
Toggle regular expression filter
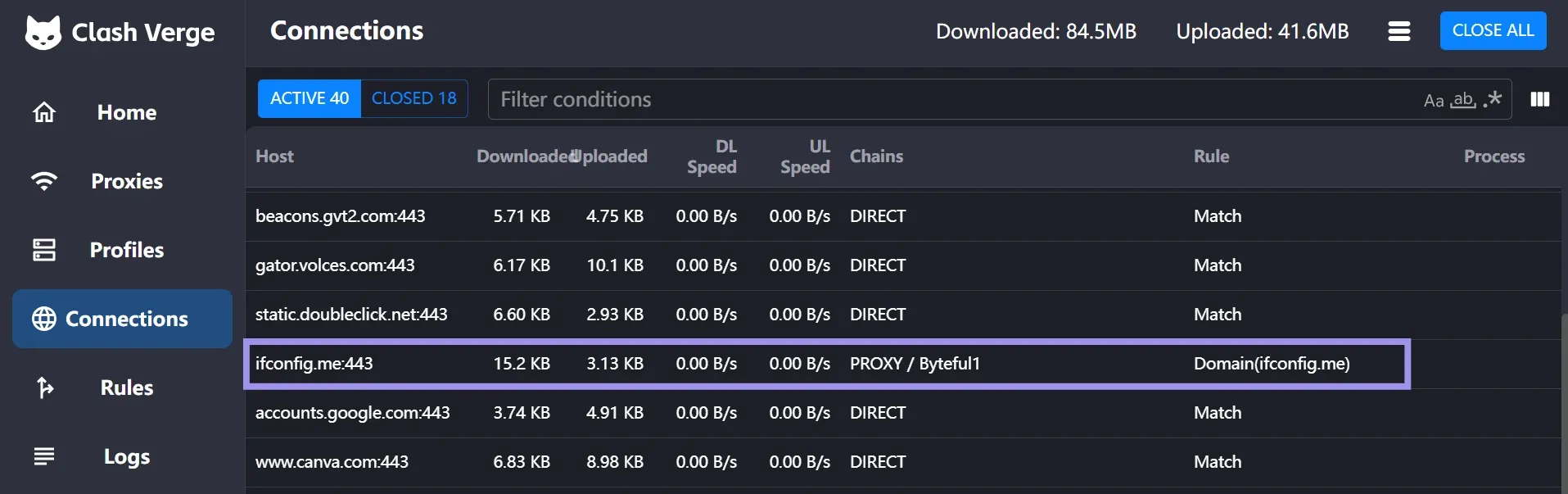tap(1493, 99)
